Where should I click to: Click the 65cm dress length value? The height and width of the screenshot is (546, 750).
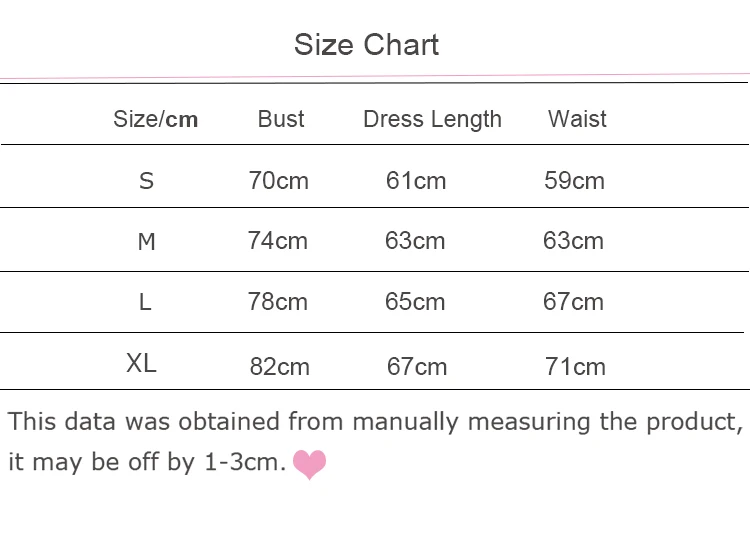pyautogui.click(x=415, y=302)
